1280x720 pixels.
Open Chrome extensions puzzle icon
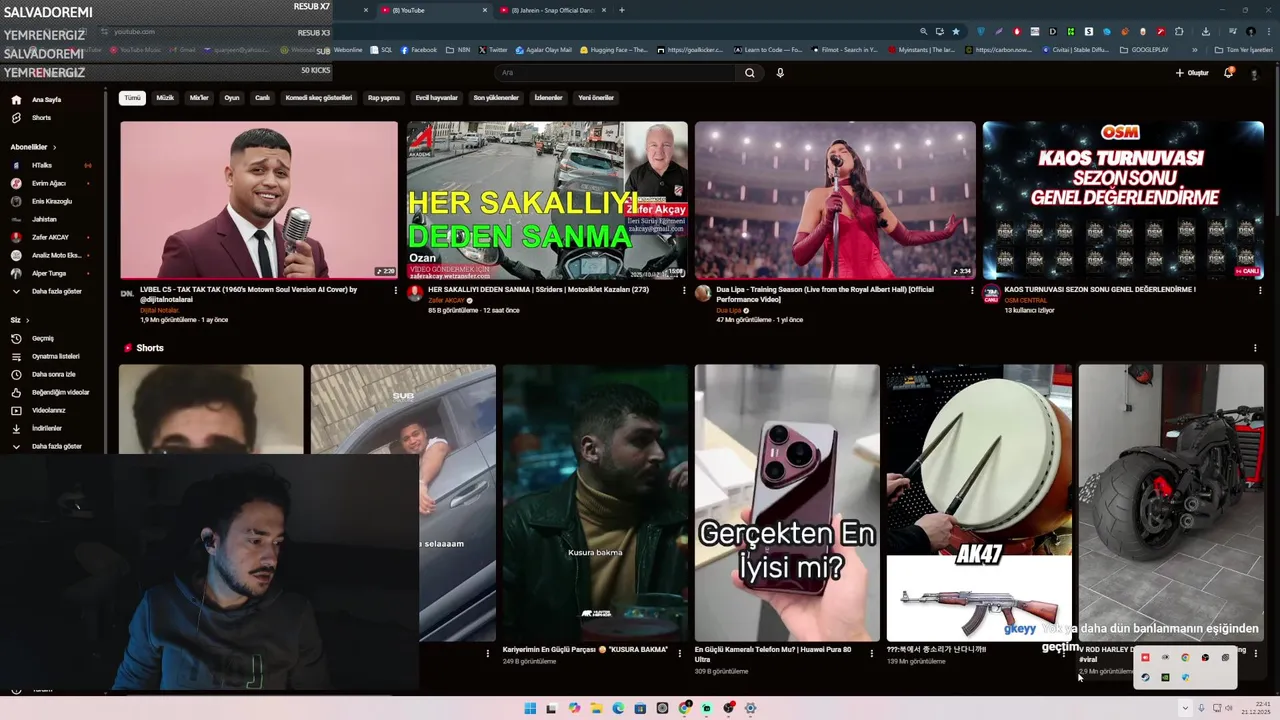click(x=1179, y=31)
